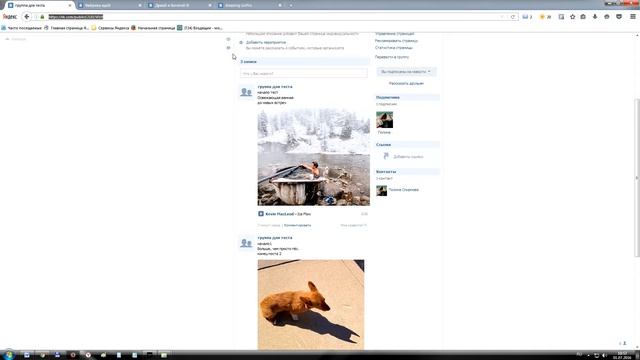The width and height of the screenshot is (640, 360).
Task: Open 'Сервисы Яндекса' bookmark folder
Action: pos(110,28)
